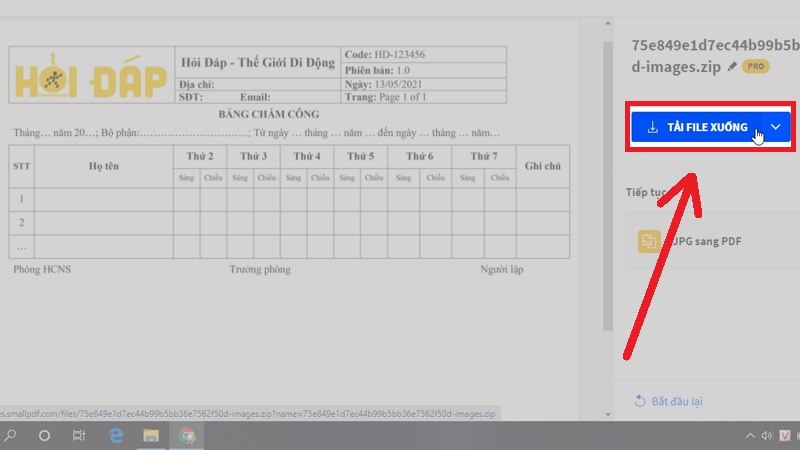Expand the download options dropdown arrow

click(776, 127)
